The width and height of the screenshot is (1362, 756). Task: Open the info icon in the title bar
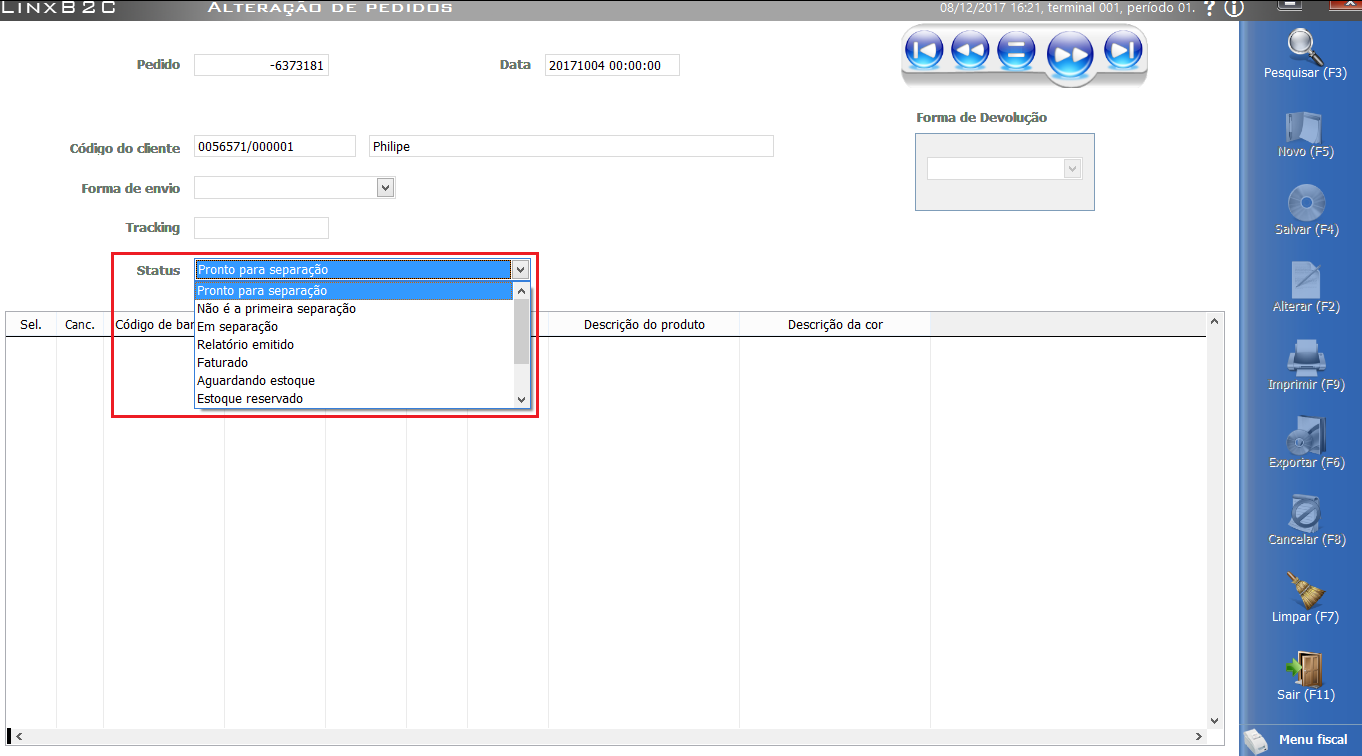pyautogui.click(x=1233, y=8)
